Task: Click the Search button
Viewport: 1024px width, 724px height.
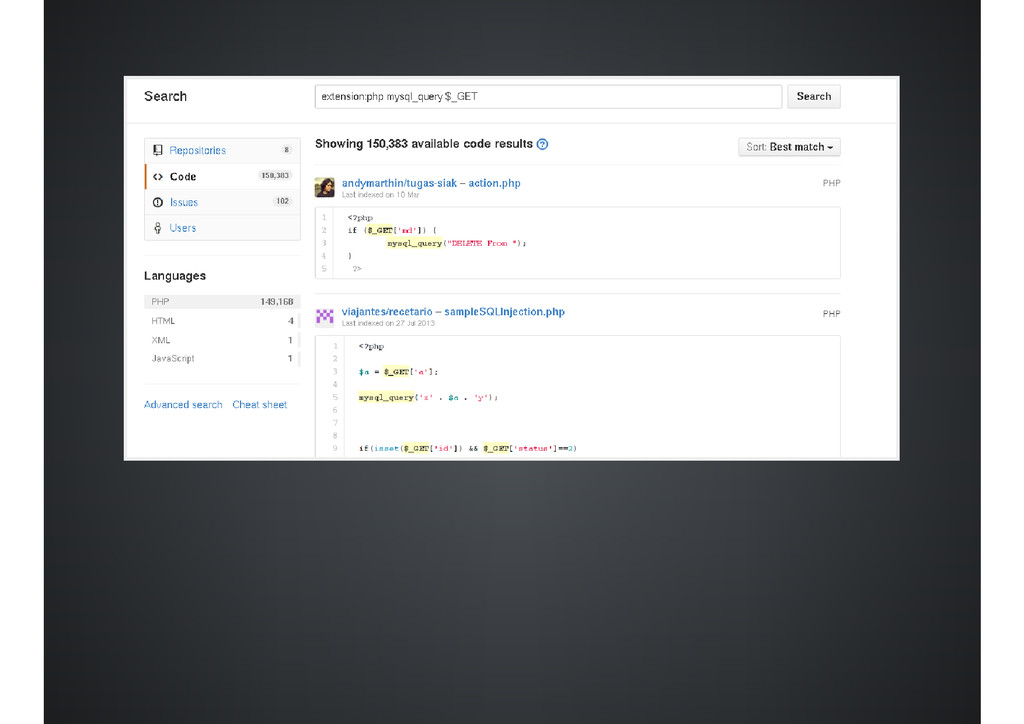Action: (x=814, y=97)
